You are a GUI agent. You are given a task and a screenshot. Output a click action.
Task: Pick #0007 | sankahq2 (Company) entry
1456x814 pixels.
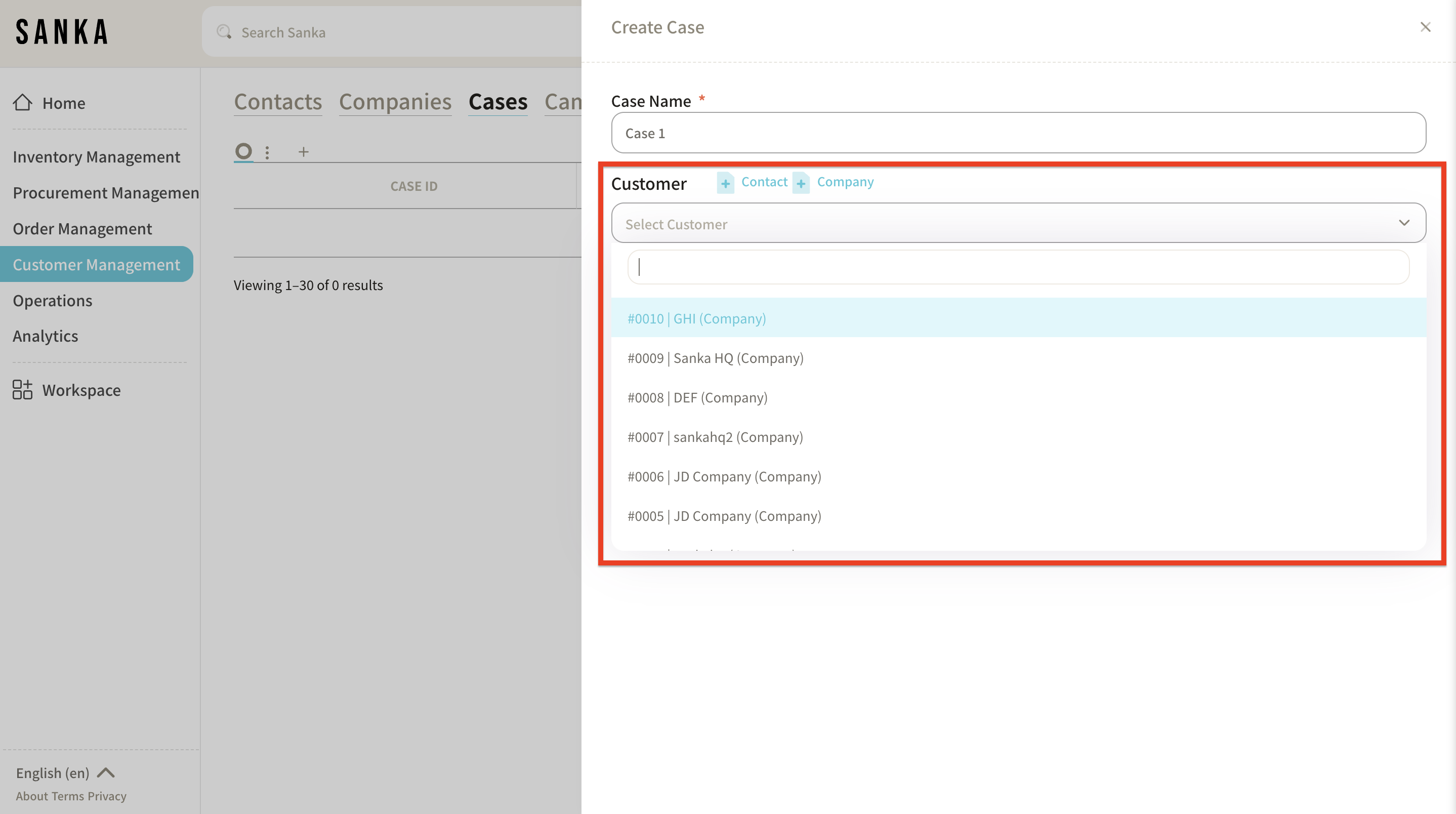coord(715,437)
